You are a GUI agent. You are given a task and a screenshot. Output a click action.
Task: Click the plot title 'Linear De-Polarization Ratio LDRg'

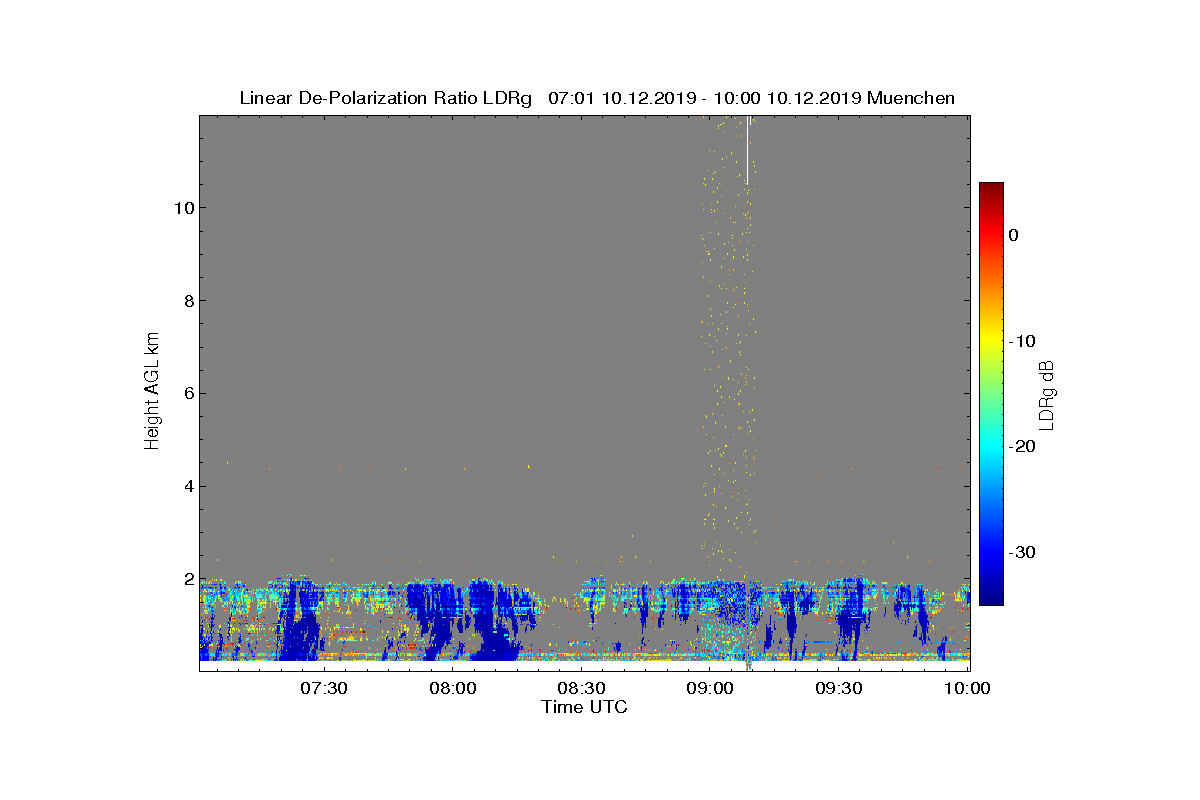(x=386, y=98)
